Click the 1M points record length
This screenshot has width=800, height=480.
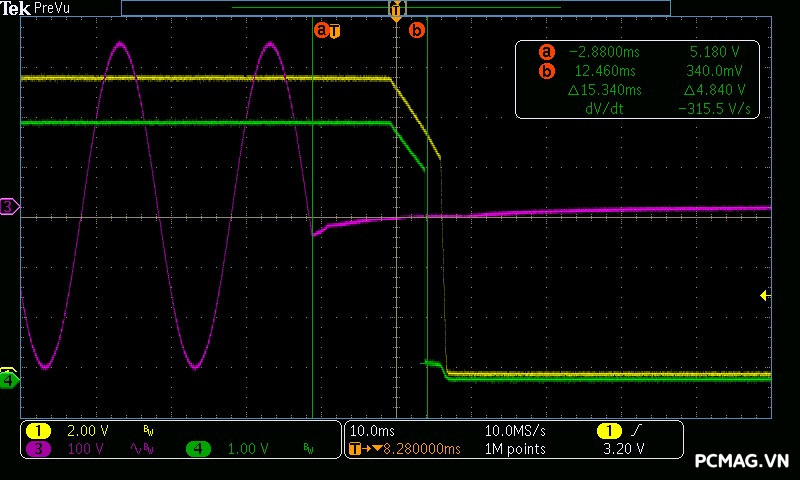pos(515,449)
